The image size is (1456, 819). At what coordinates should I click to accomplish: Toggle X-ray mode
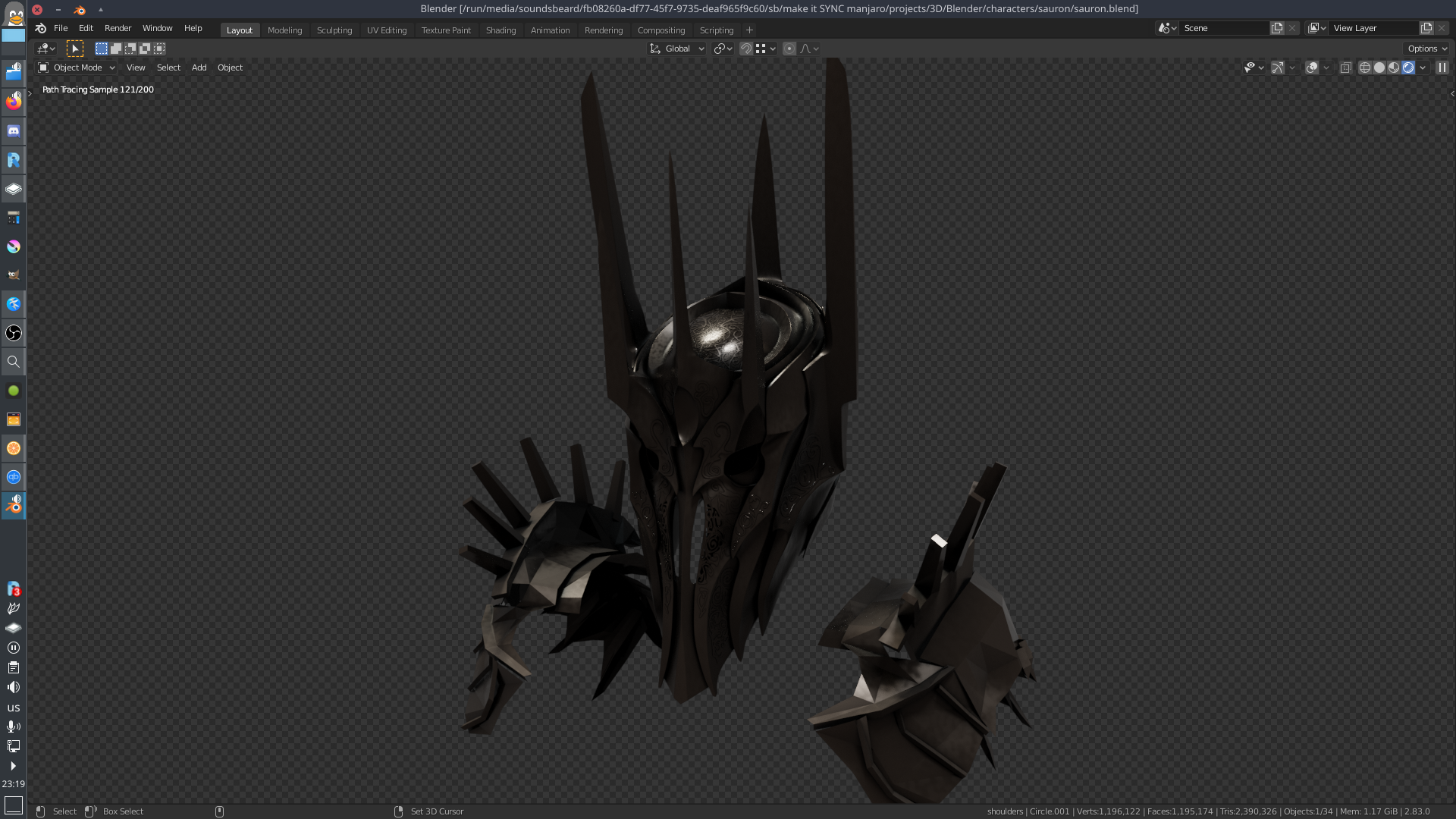pyautogui.click(x=1345, y=67)
